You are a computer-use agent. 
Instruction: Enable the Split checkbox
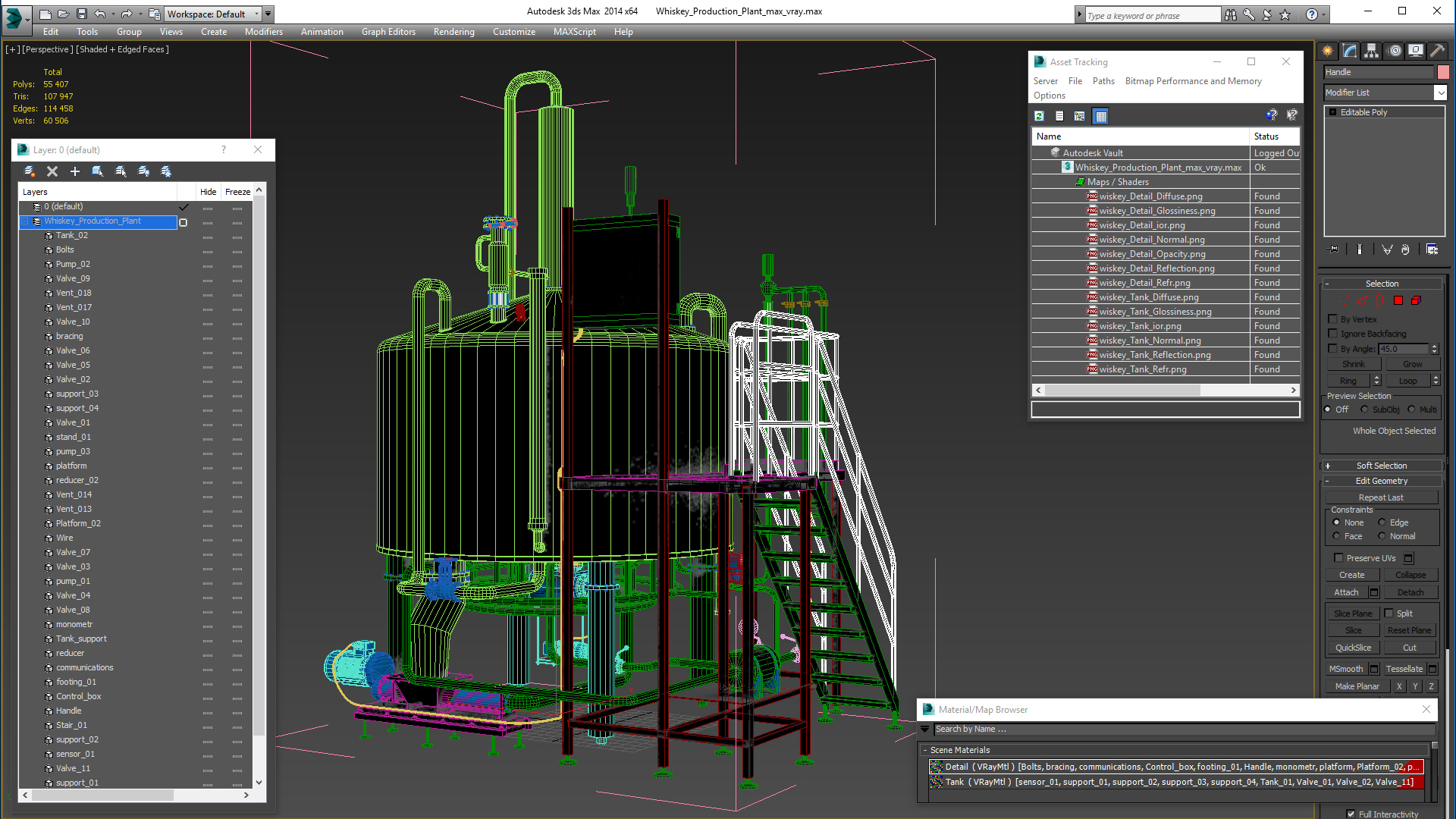[x=1389, y=613]
